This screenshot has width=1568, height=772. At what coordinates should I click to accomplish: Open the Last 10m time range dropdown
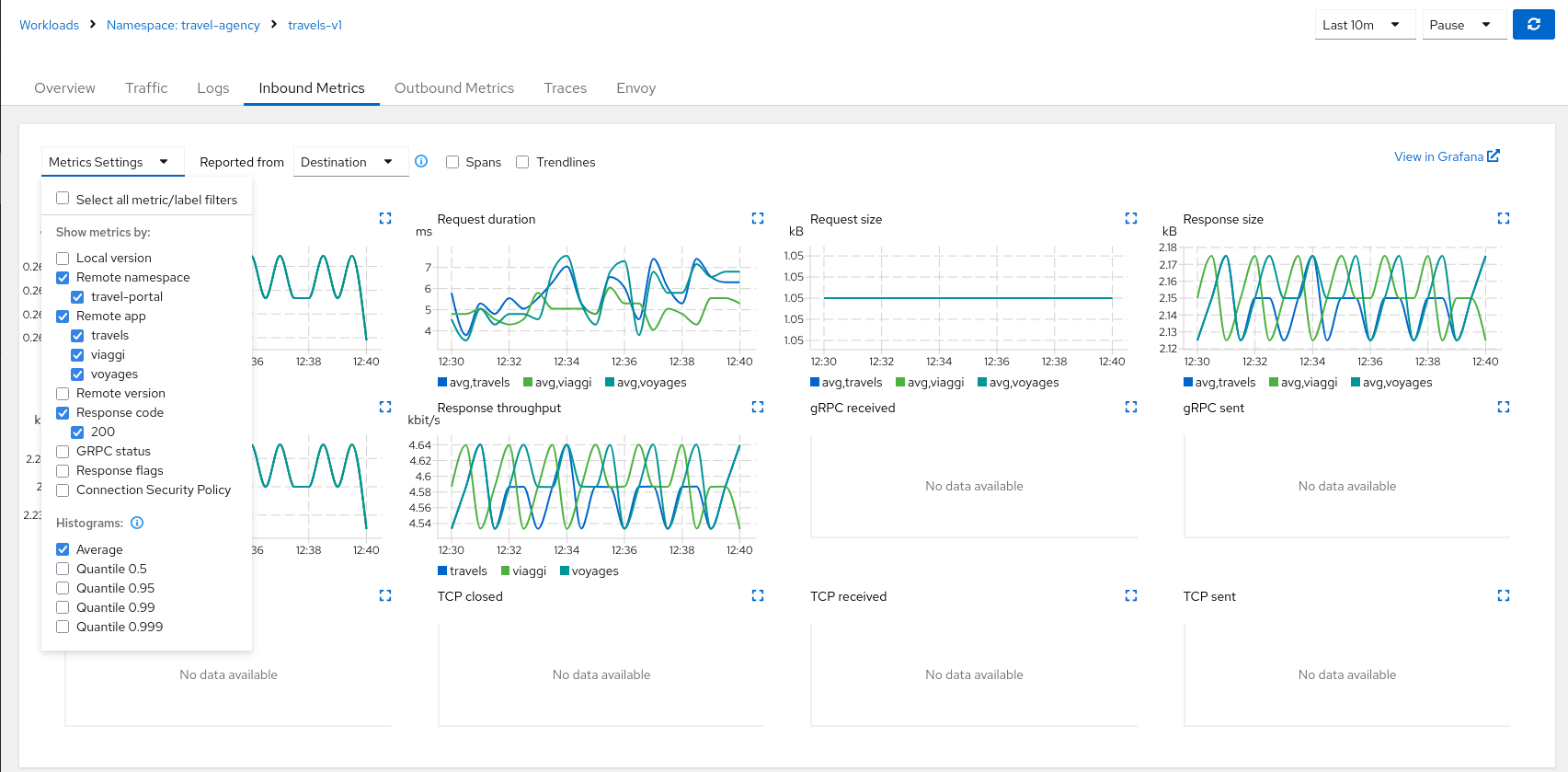[x=1364, y=25]
